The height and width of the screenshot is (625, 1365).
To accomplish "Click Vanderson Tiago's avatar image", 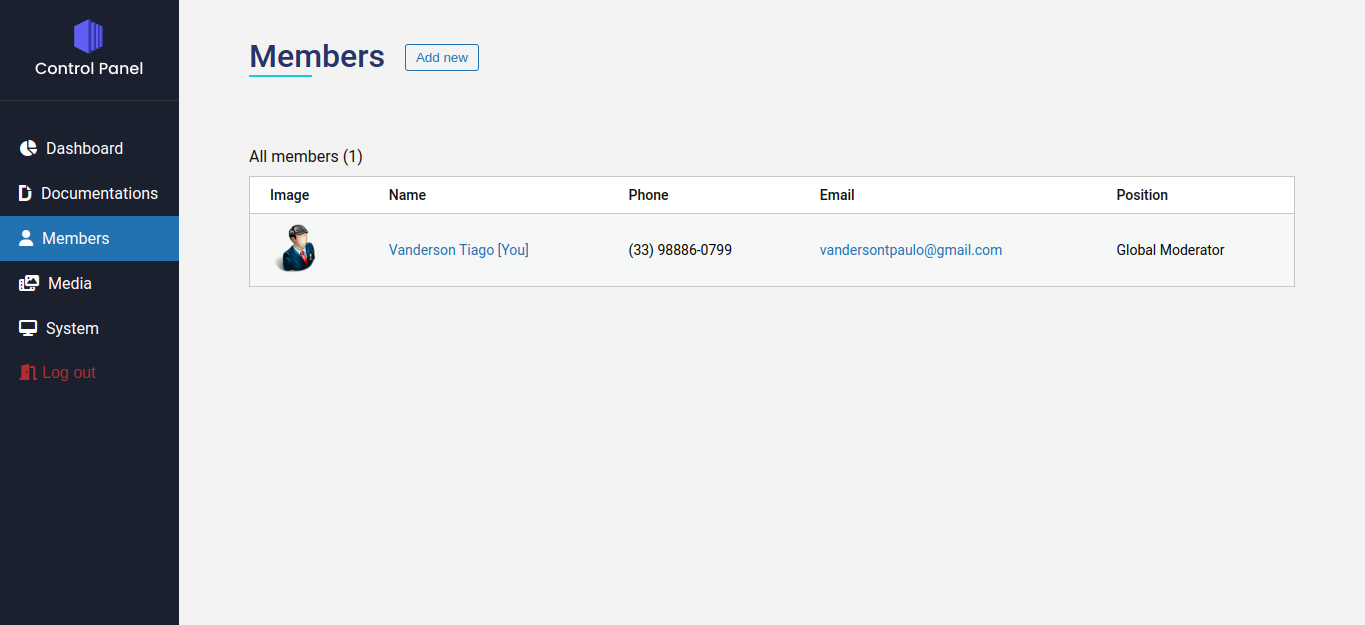I will (x=296, y=249).
